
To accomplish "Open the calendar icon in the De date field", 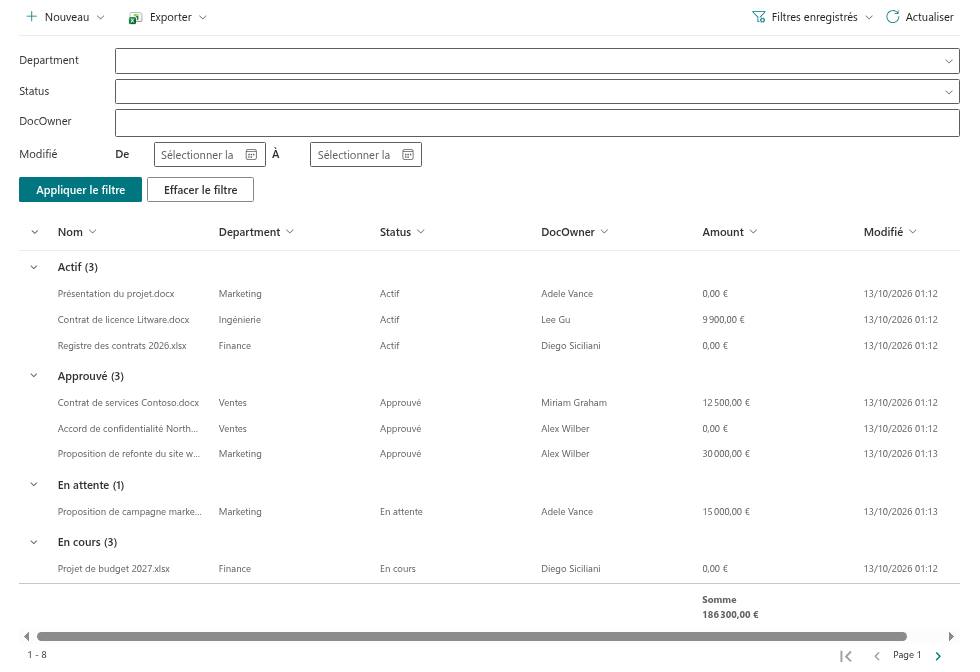I will coord(251,154).
